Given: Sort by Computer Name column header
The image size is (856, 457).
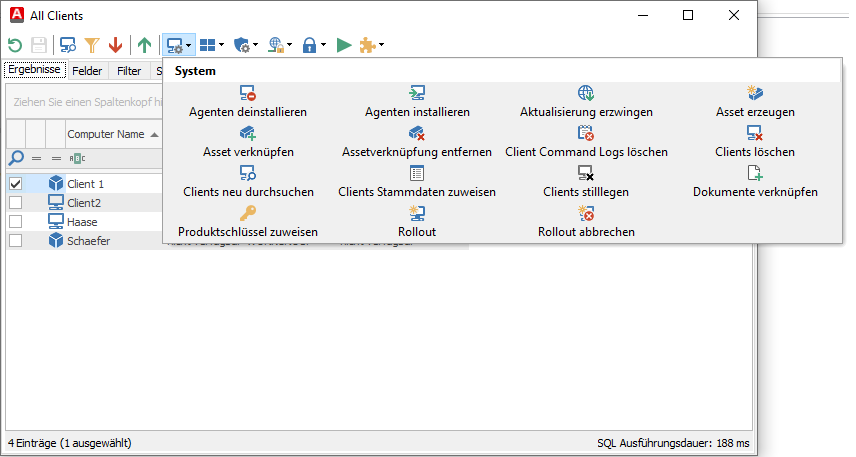Looking at the screenshot, I should [112, 134].
